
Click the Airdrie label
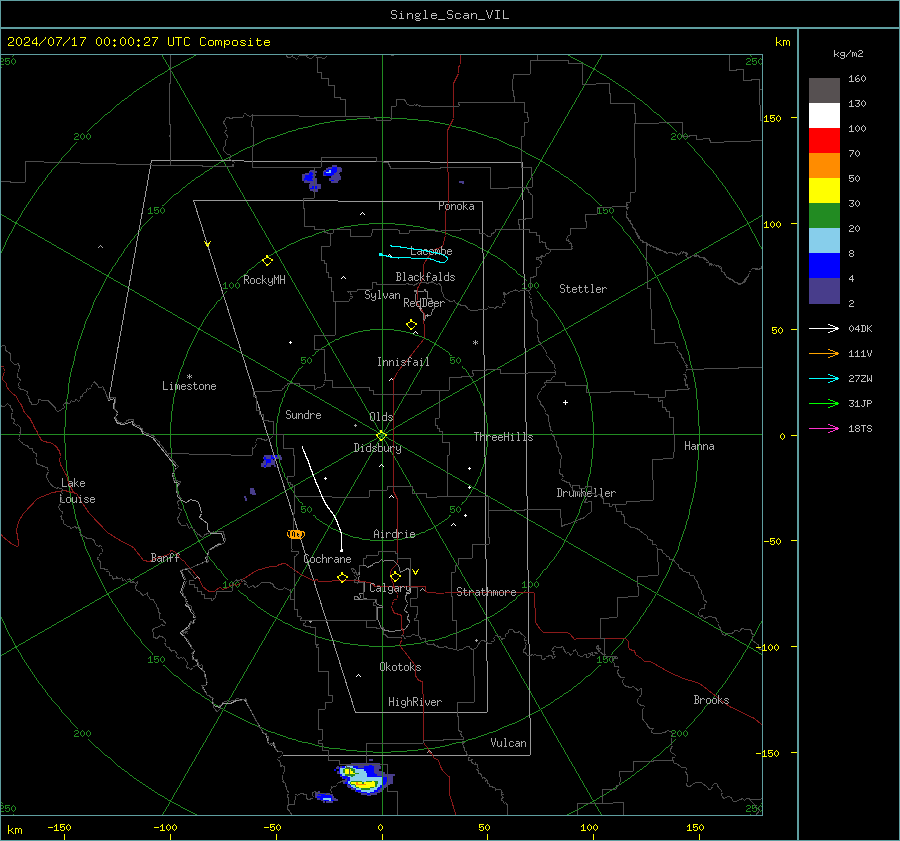coord(394,534)
